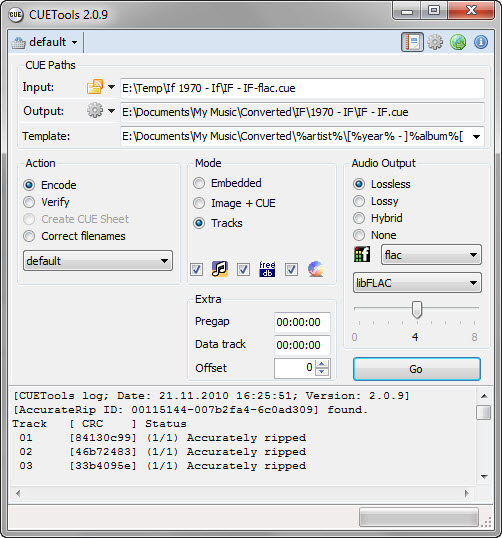Click the MusicBrainz music note icon
This screenshot has width=502, height=538.
(220, 269)
